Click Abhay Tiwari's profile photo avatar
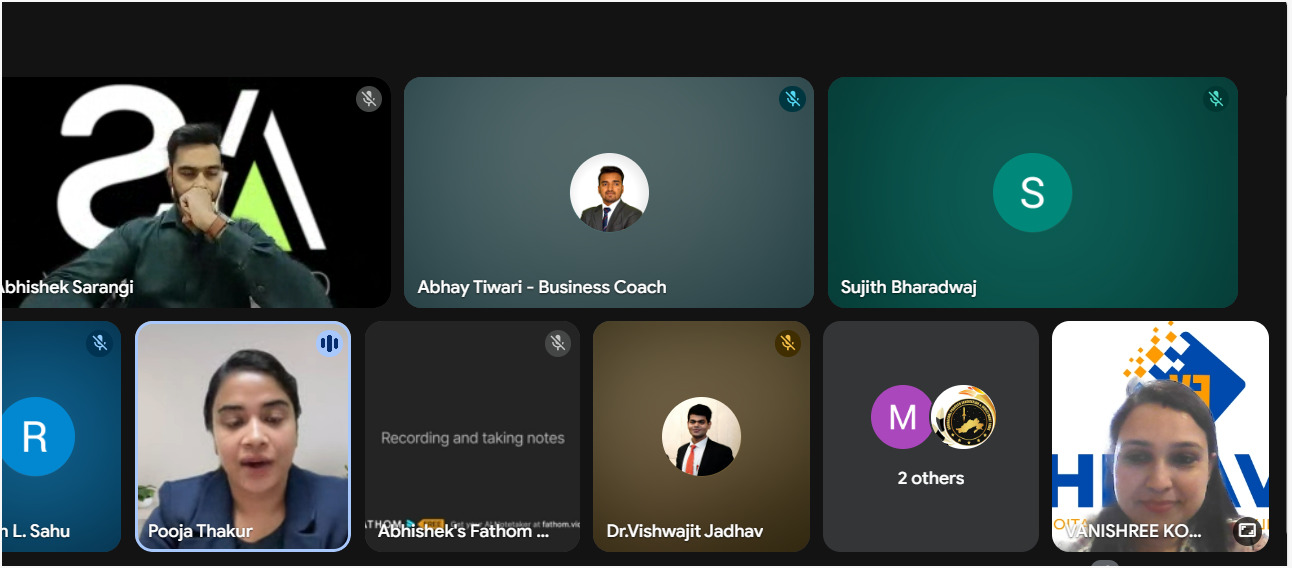This screenshot has height=568, width=1292. (x=609, y=193)
